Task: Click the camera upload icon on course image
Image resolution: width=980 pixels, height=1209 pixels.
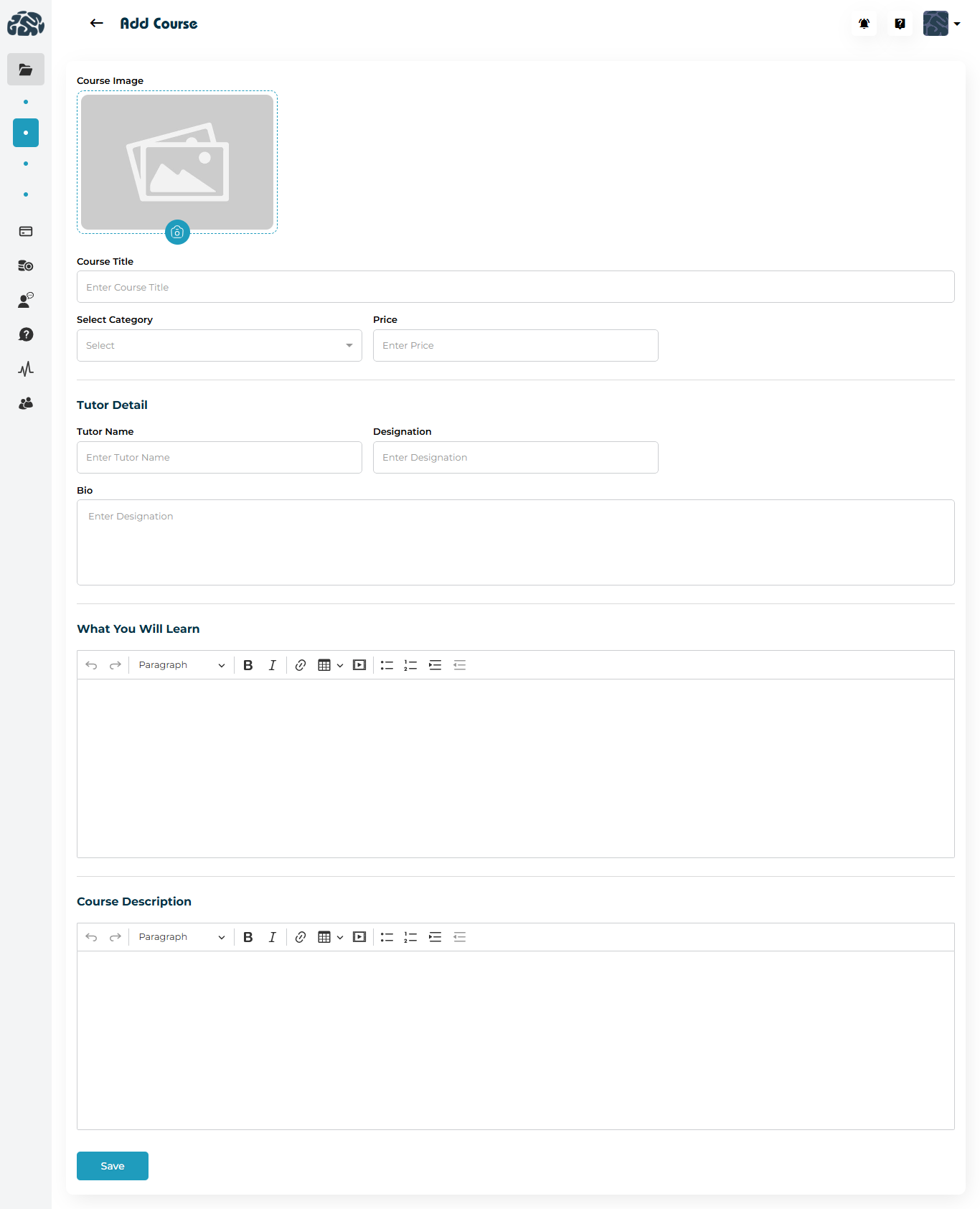Action: (x=177, y=232)
